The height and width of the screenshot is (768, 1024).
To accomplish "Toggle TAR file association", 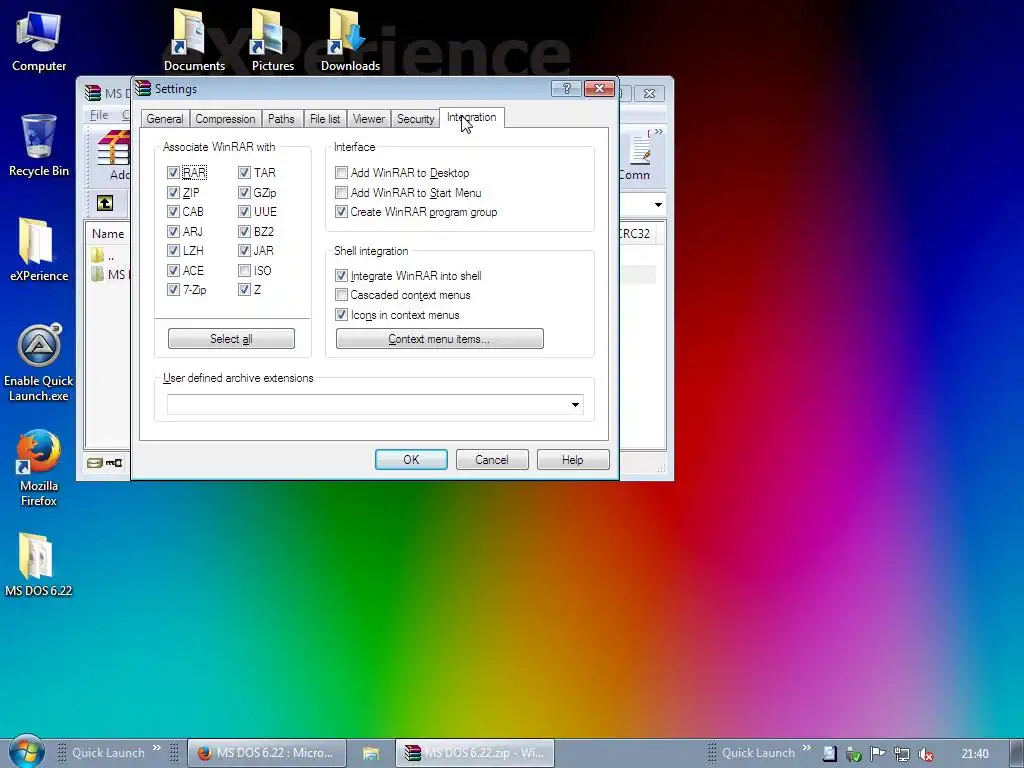I will click(244, 172).
